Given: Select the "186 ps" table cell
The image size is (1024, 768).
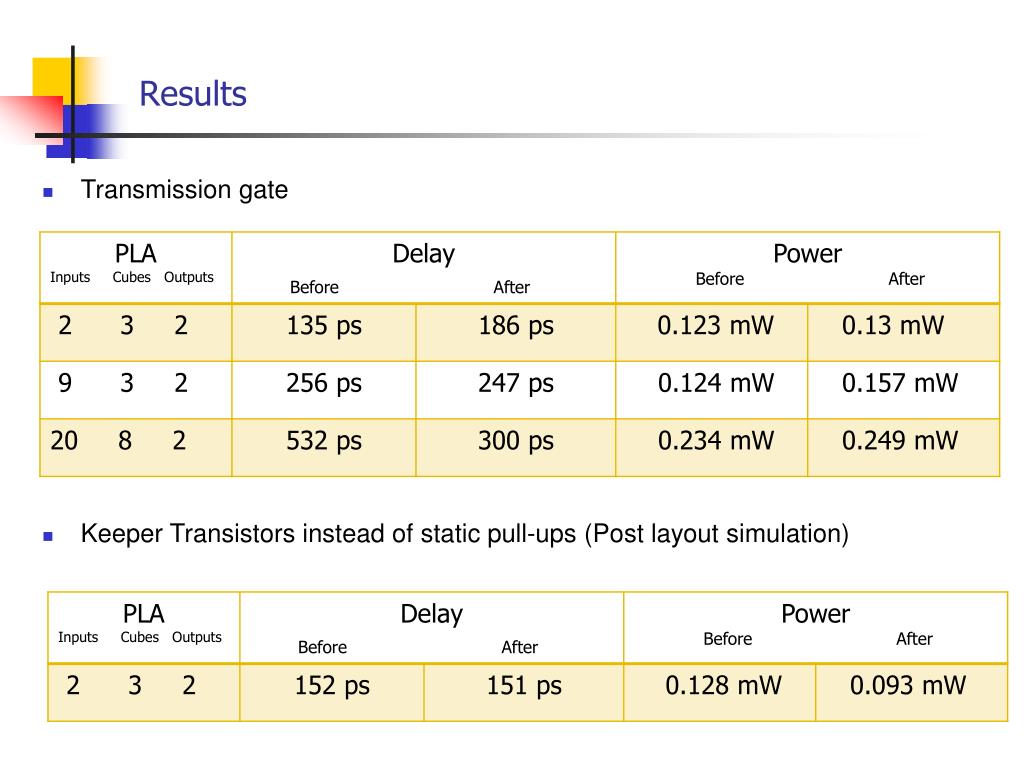Looking at the screenshot, I should pyautogui.click(x=515, y=326).
